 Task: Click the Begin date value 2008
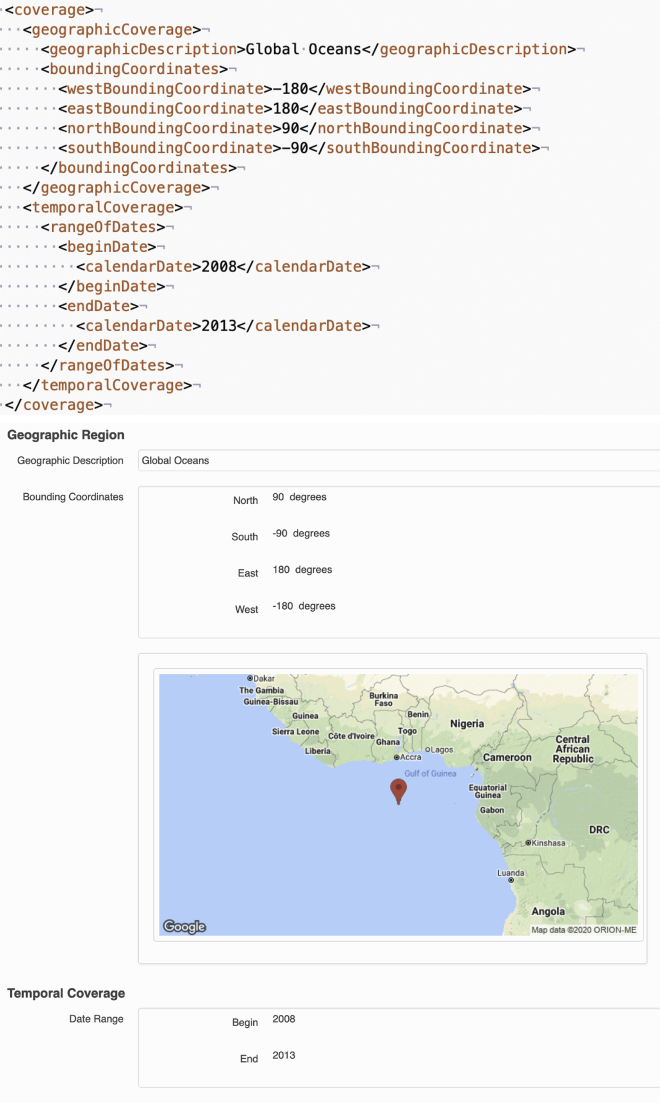coord(284,1020)
